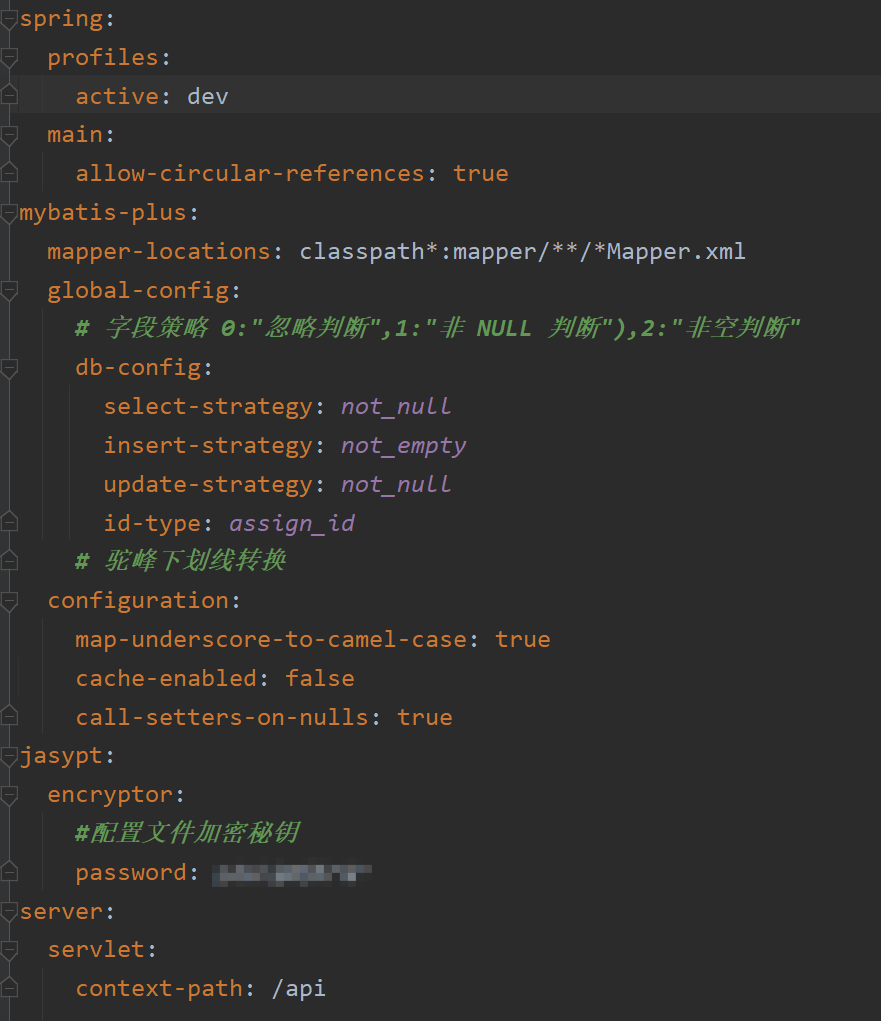Viewport: 881px width, 1021px height.
Task: Click the not_null value of update-strategy
Action: (x=396, y=484)
